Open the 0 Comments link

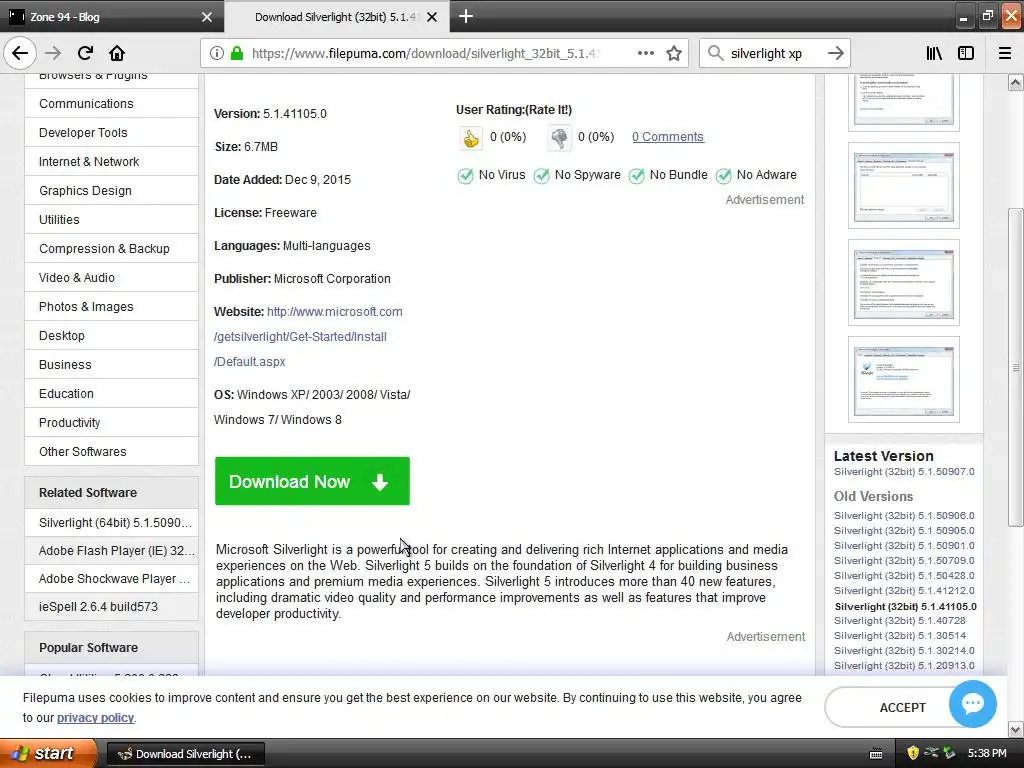tap(667, 136)
